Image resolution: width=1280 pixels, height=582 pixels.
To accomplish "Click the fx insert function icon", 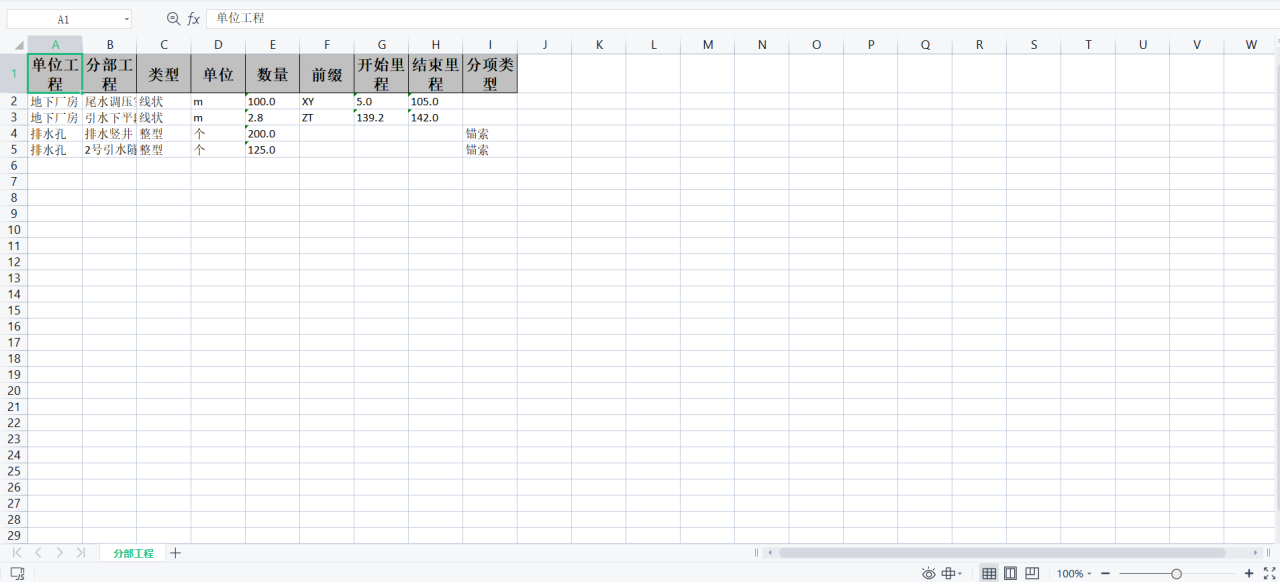I will point(194,19).
